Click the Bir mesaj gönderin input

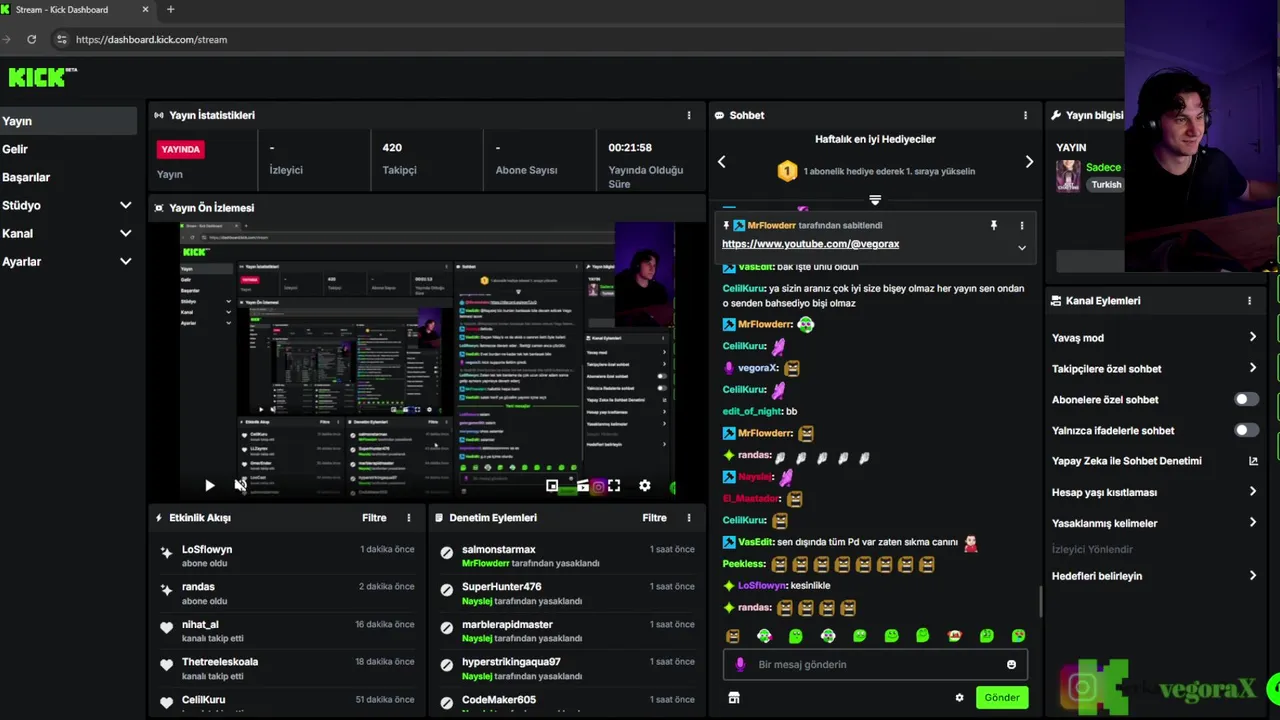pos(875,664)
